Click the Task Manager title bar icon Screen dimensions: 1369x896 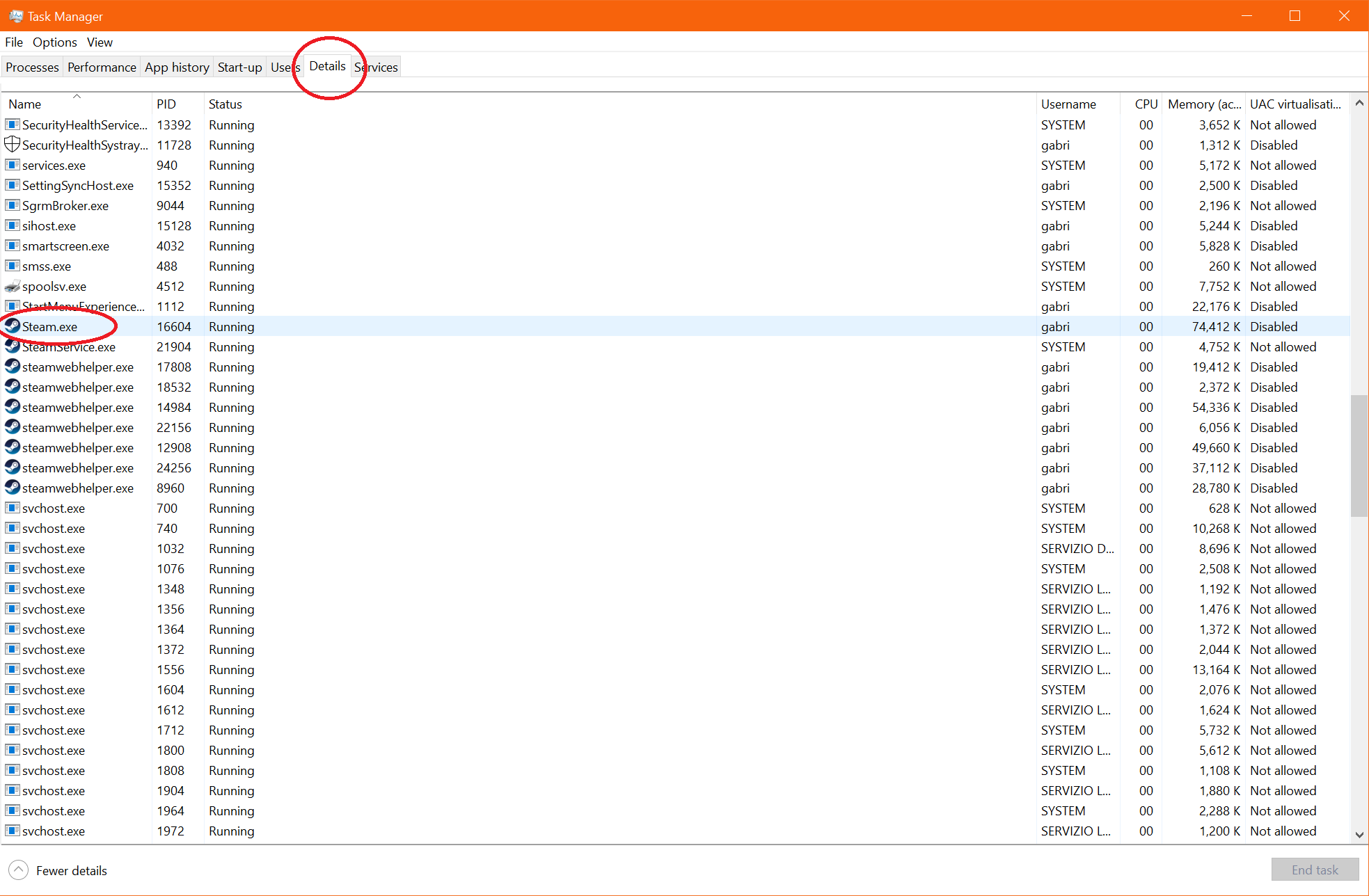[x=16, y=15]
